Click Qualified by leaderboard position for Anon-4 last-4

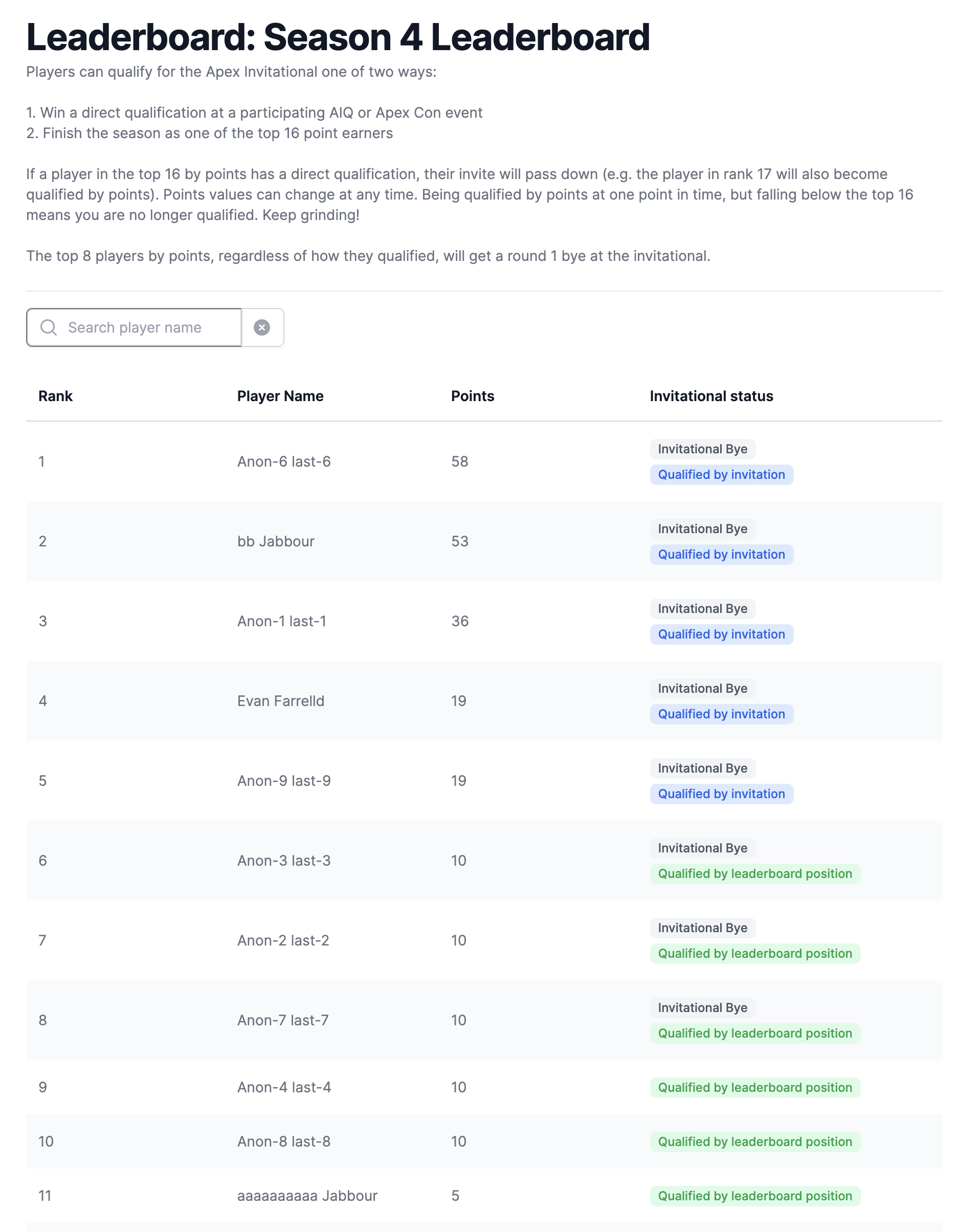coord(754,1087)
